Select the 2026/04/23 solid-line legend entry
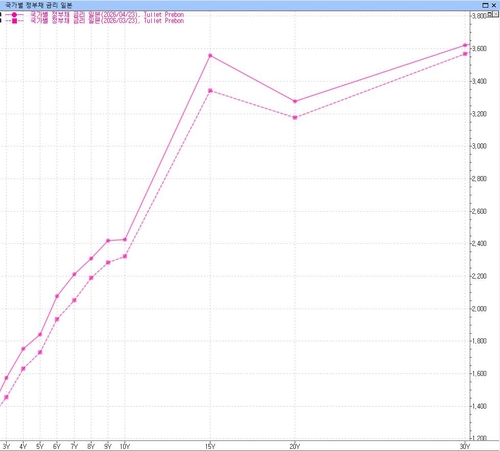Viewport: 500px width, 451px height. (x=107, y=15)
